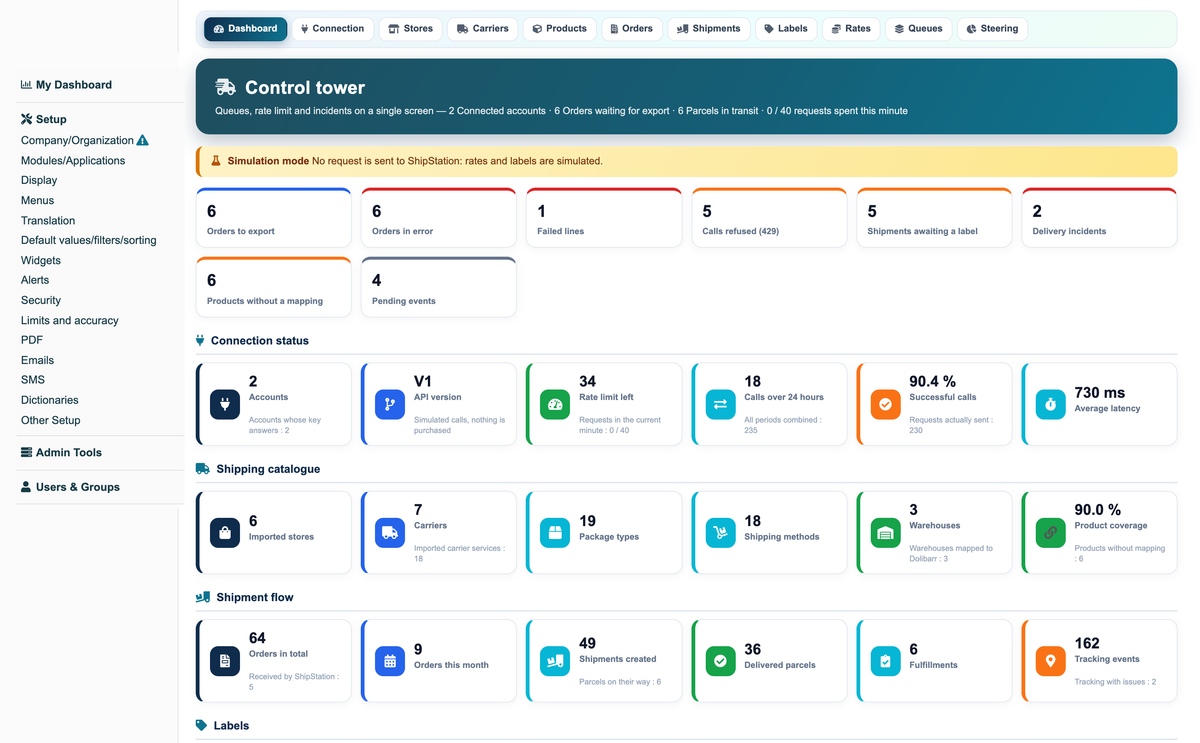The width and height of the screenshot is (1200, 743).
Task: Click the truck icon on the Carriers card
Action: 390,533
